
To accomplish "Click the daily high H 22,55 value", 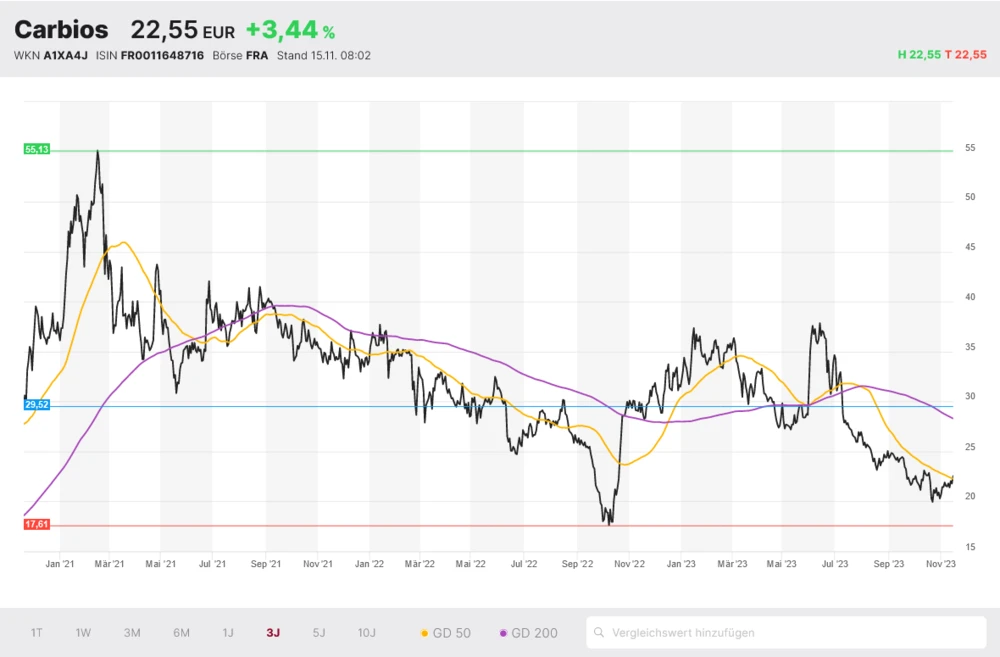I will pos(919,55).
